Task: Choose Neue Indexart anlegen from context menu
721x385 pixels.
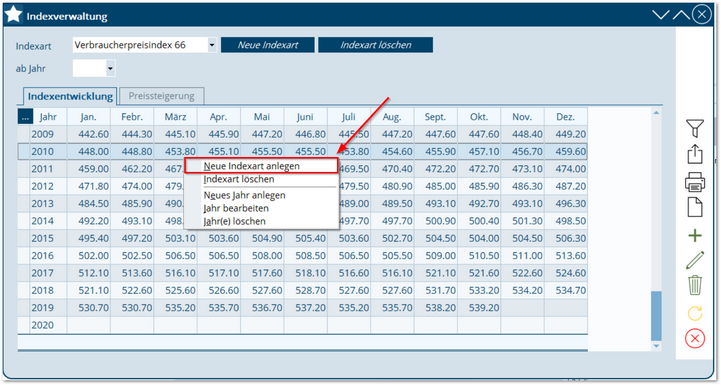Action: (261, 166)
